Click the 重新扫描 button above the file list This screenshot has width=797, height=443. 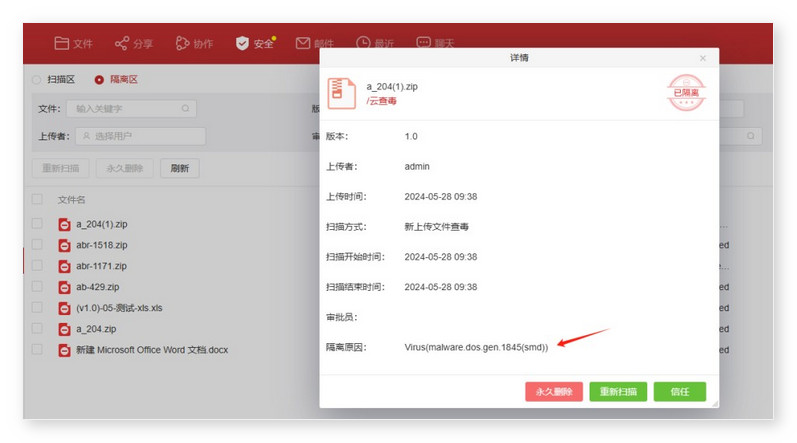pyautogui.click(x=60, y=168)
